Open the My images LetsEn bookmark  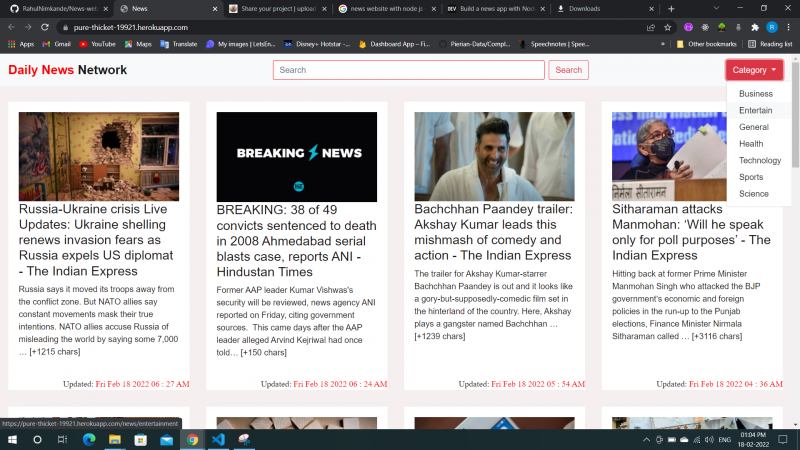pyautogui.click(x=241, y=44)
